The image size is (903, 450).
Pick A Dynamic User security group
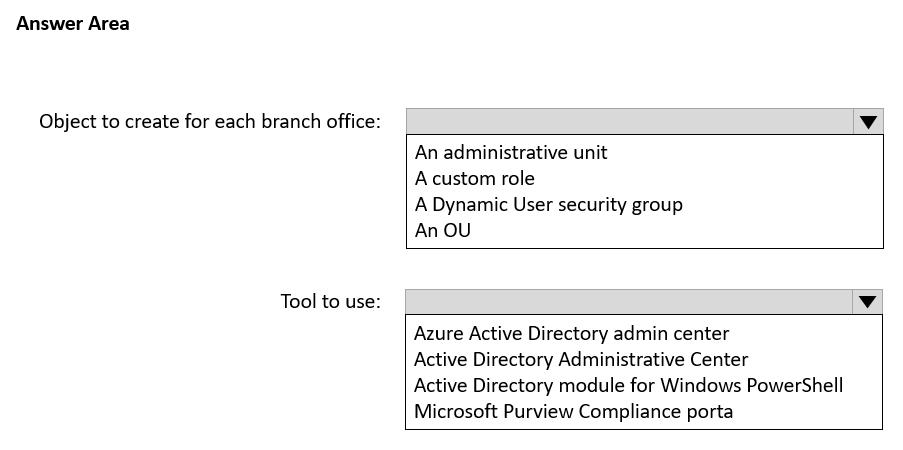(x=549, y=204)
